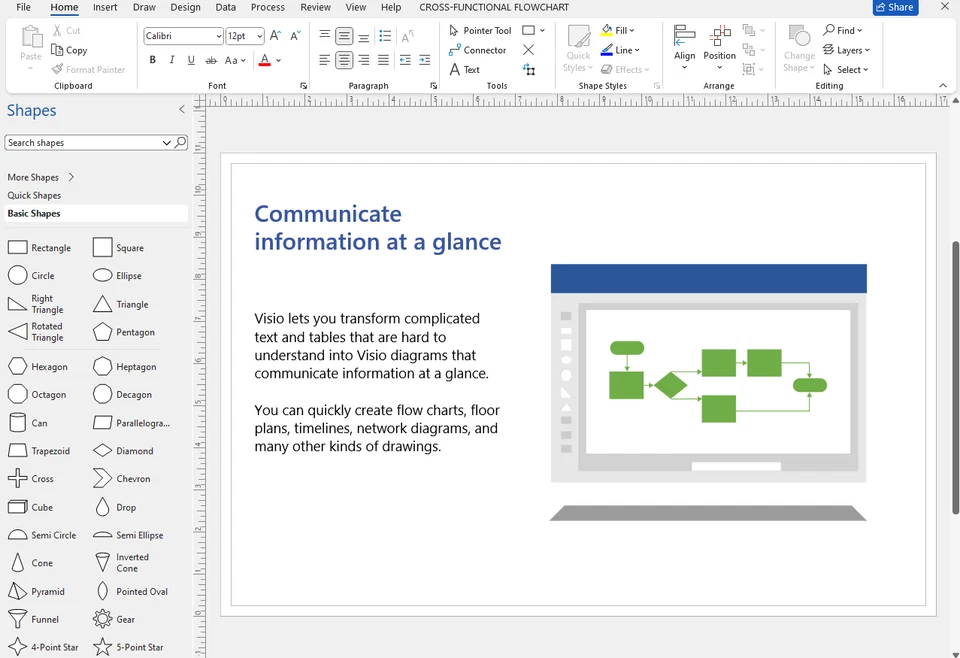
Task: Toggle italic formatting
Action: (171, 60)
